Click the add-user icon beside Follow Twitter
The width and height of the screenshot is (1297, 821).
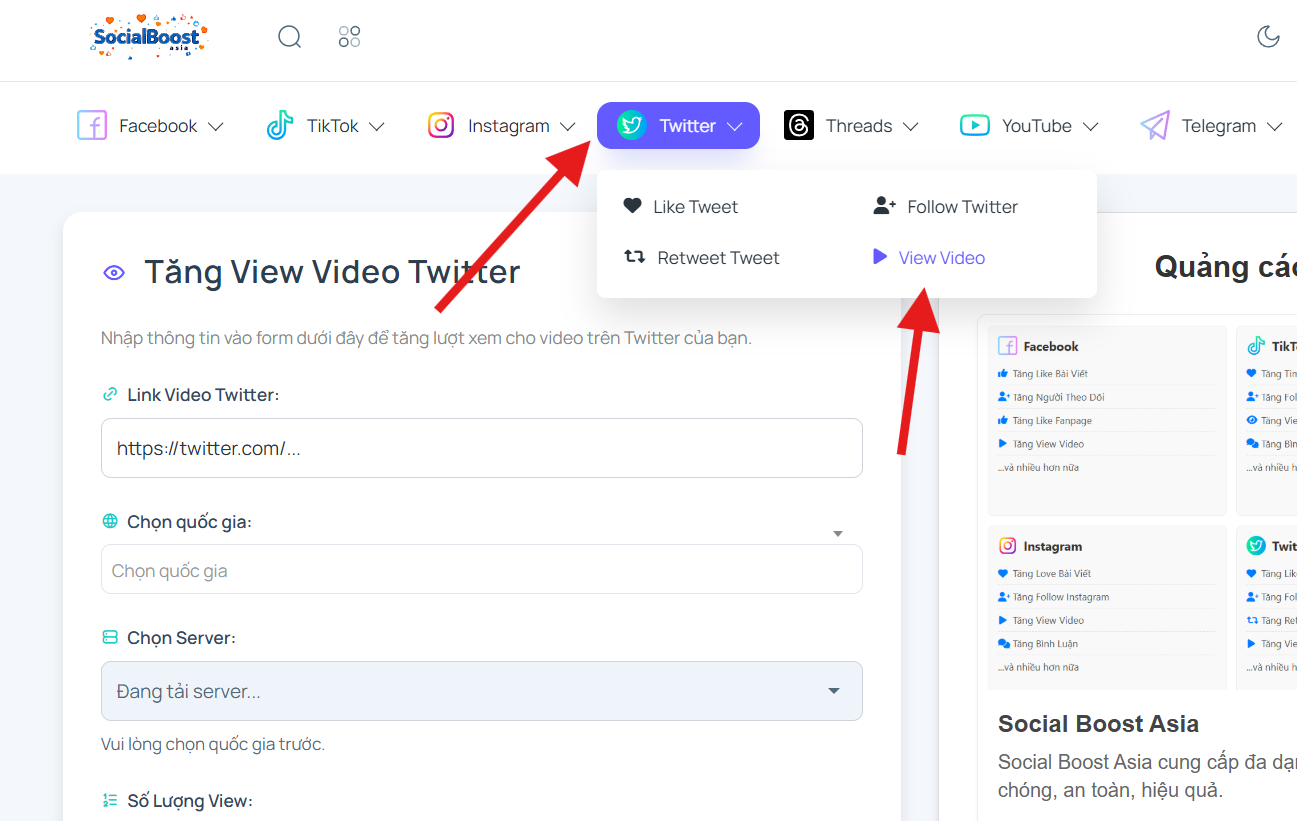click(884, 206)
